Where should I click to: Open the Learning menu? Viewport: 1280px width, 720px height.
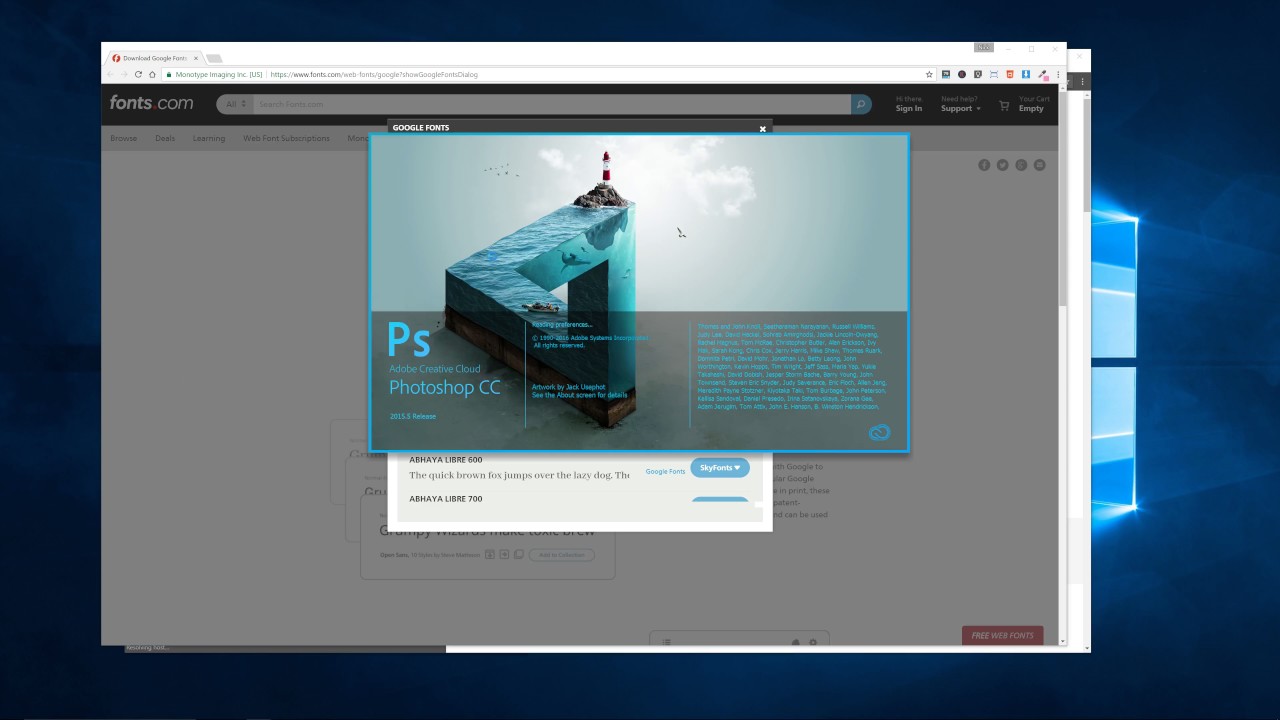[x=209, y=138]
